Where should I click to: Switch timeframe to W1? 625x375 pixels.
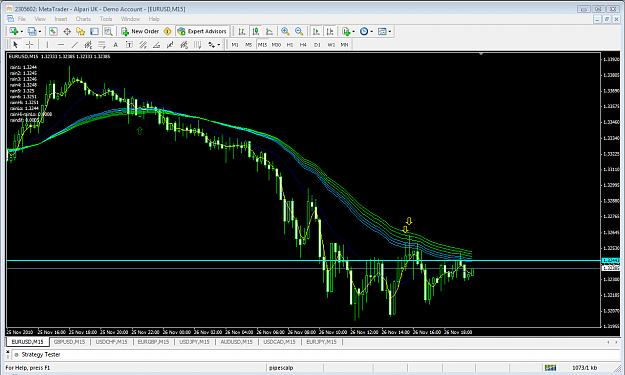(331, 45)
